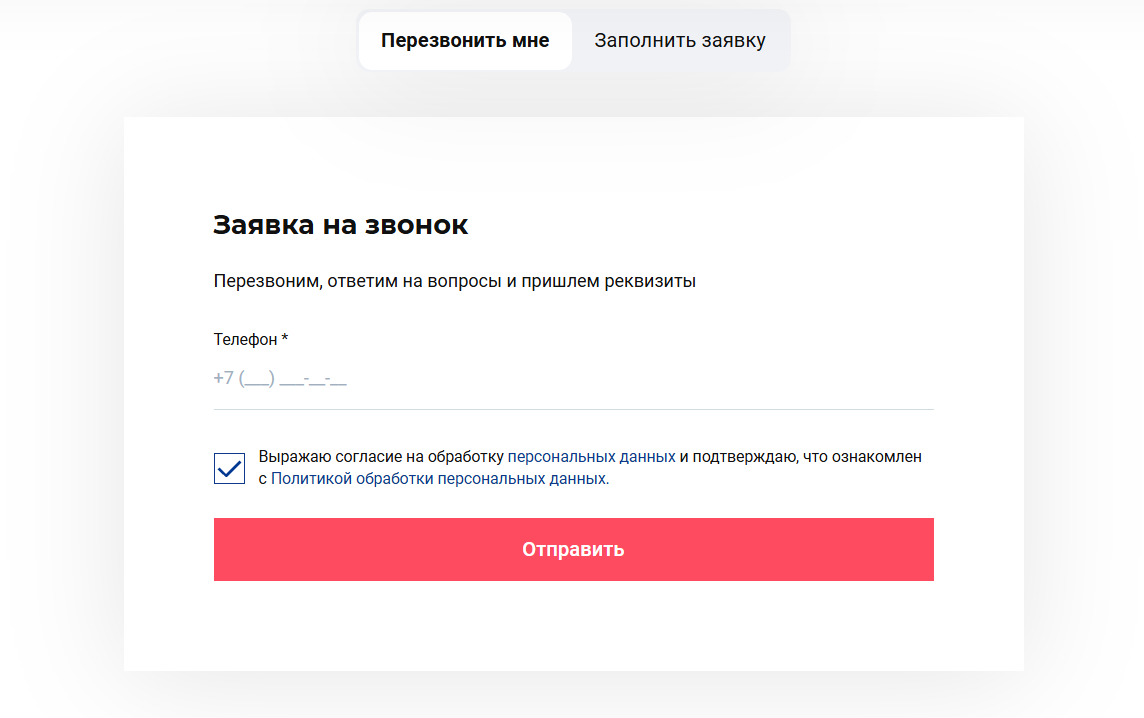The width and height of the screenshot is (1144, 718).
Task: Click the red 'Отправить' button
Action: point(573,549)
